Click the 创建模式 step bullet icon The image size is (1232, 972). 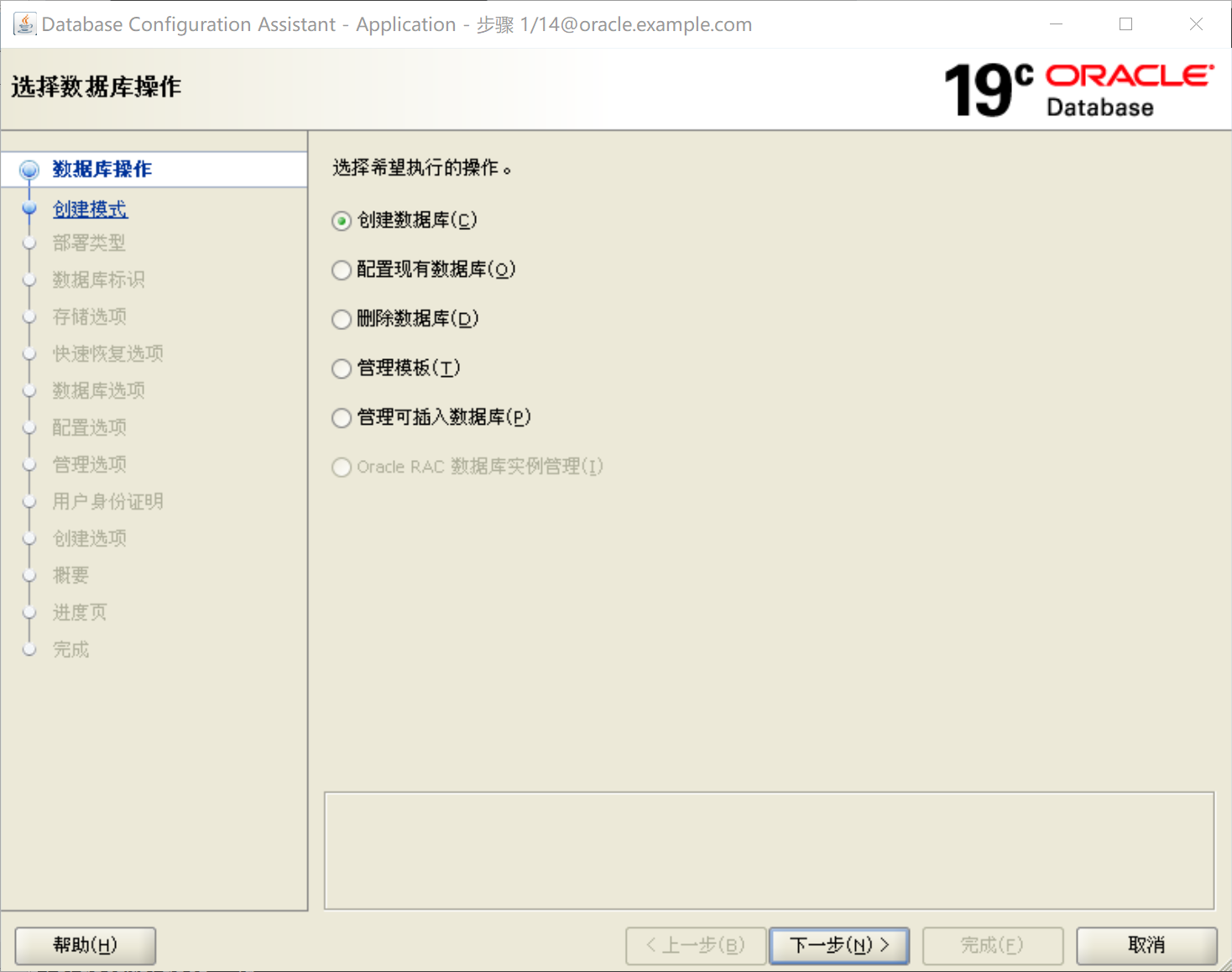29,208
